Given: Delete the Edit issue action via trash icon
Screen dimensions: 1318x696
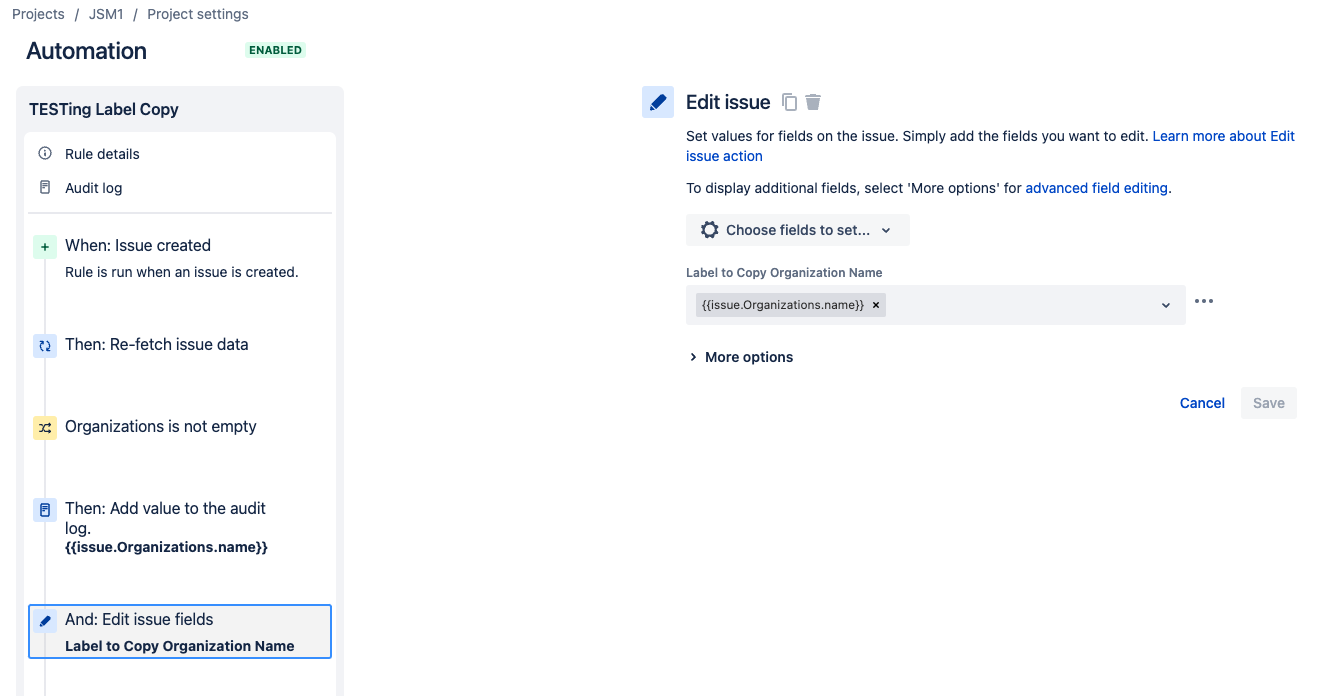Looking at the screenshot, I should click(812, 101).
